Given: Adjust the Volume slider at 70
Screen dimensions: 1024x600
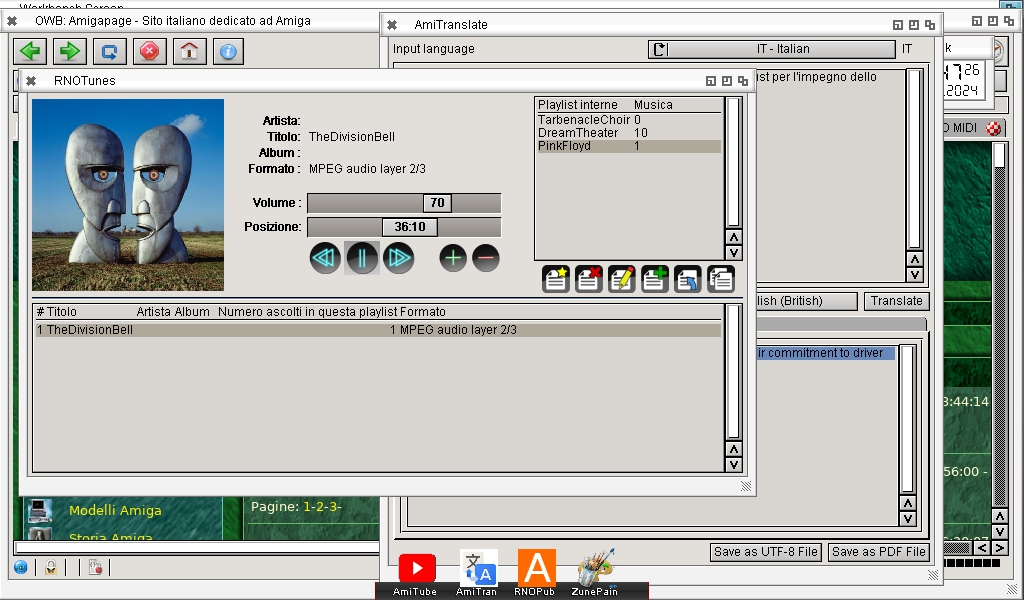Looking at the screenshot, I should (x=437, y=203).
